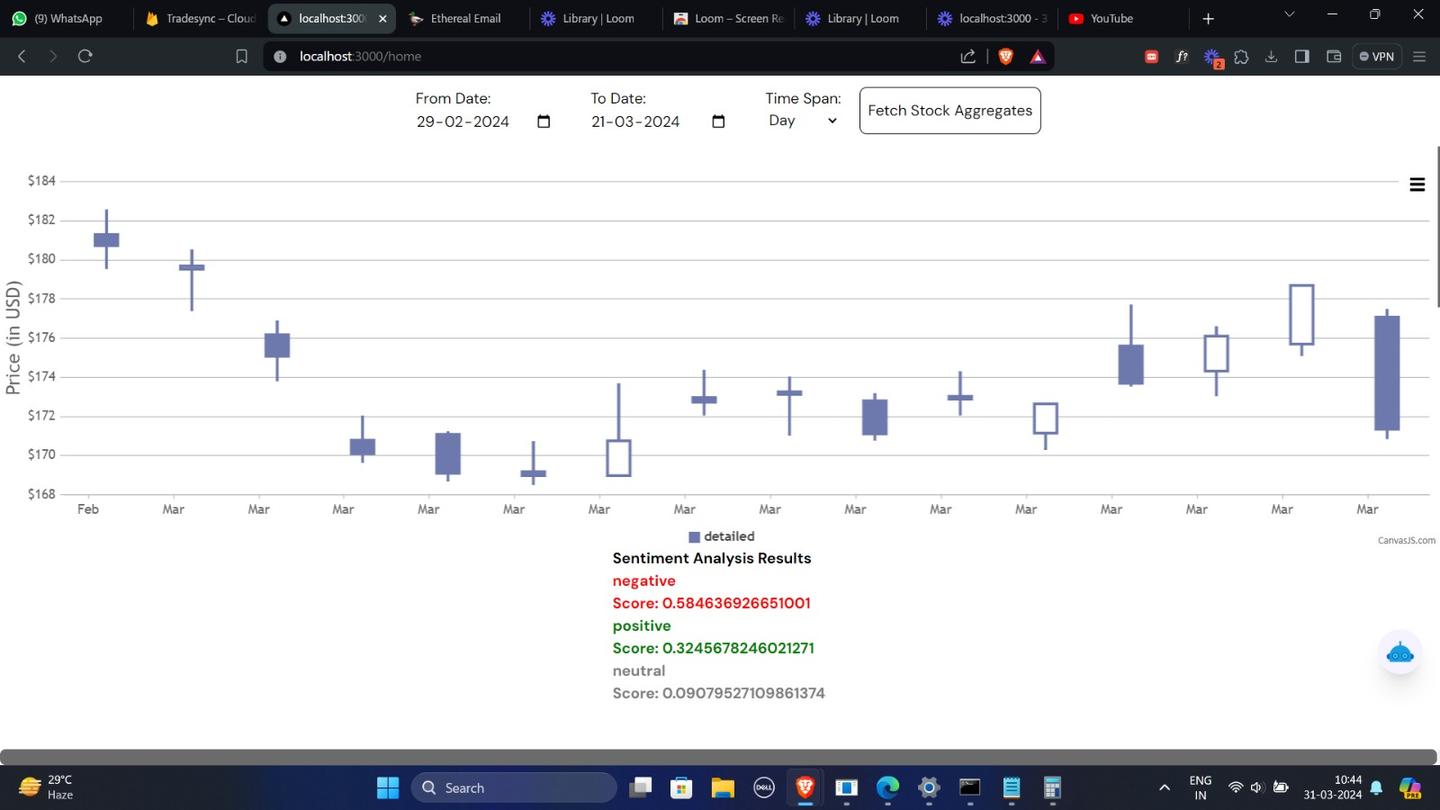Open the To Date calendar picker
This screenshot has height=810, width=1440.
[x=718, y=122]
